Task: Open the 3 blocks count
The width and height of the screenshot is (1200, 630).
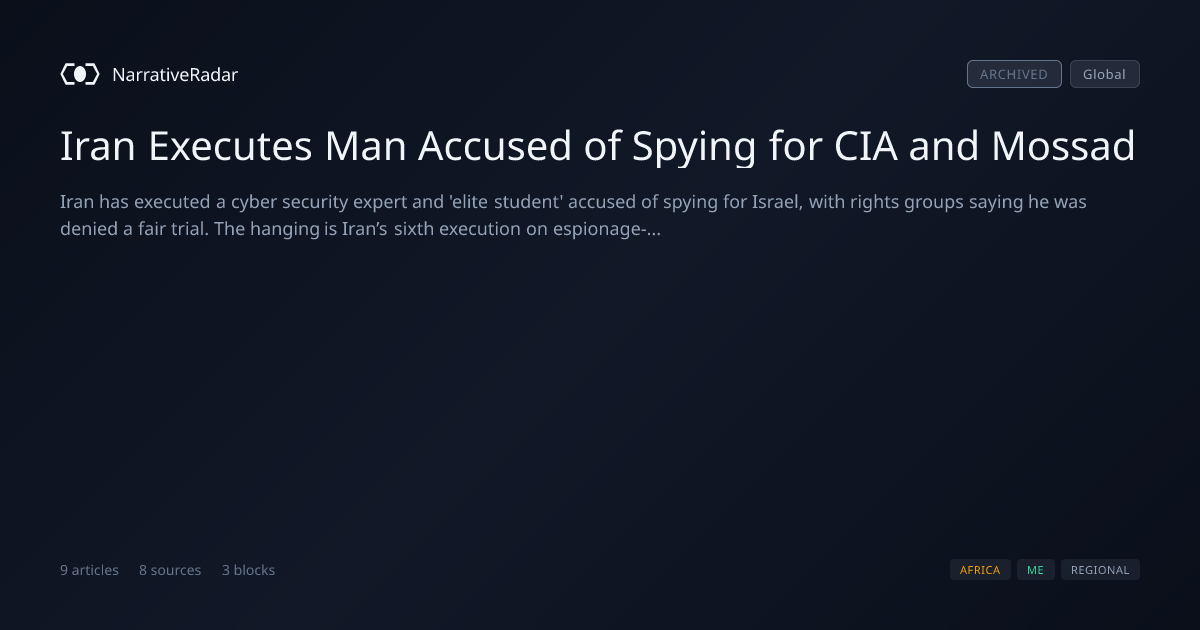Action: pos(248,570)
